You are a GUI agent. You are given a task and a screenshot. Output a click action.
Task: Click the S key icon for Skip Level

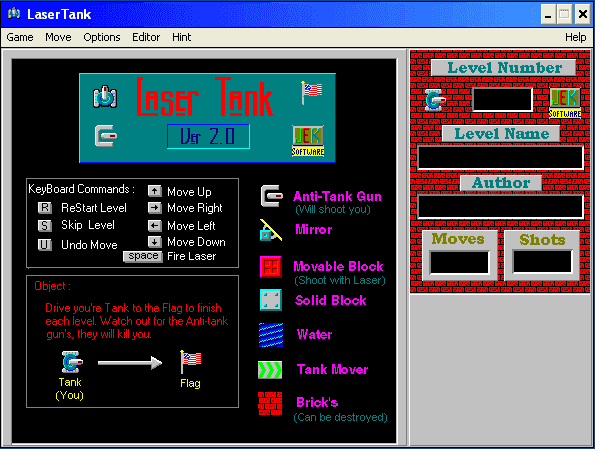45,226
